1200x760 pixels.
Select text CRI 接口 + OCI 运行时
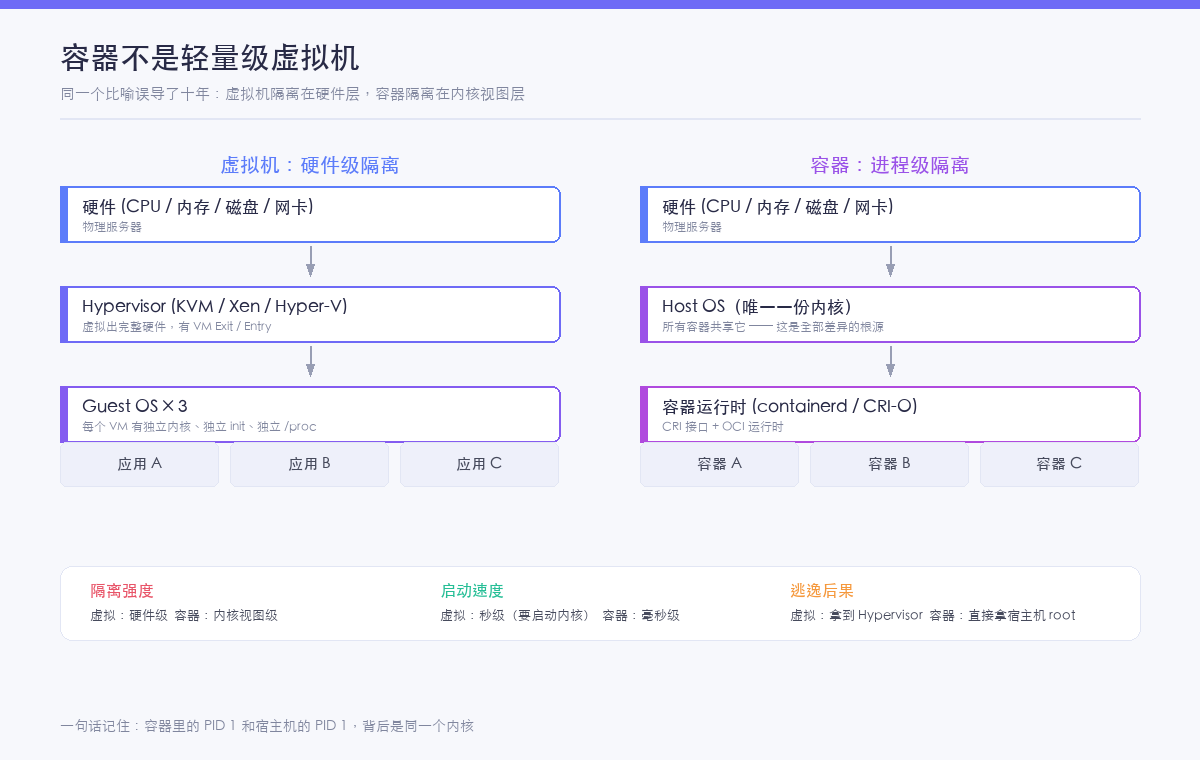click(723, 427)
